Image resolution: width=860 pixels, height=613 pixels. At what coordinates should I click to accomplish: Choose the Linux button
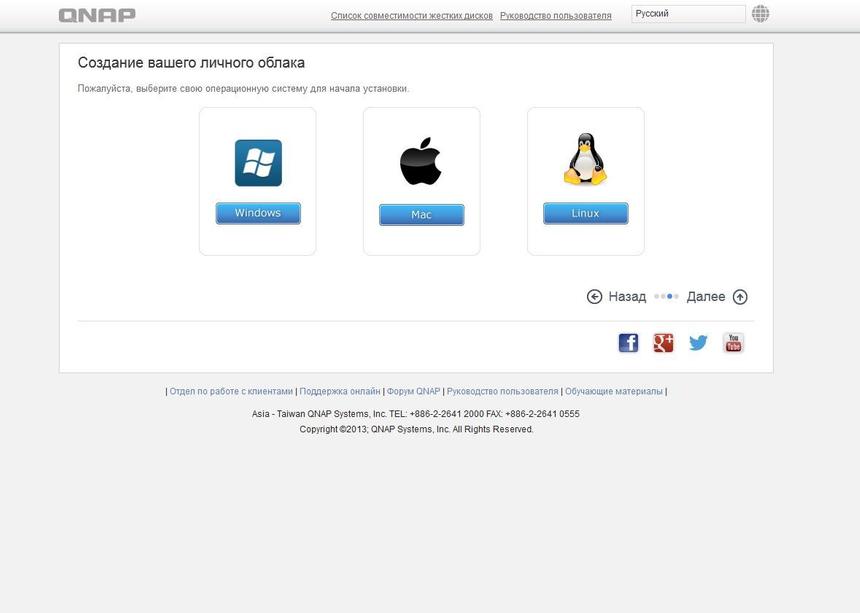pyautogui.click(x=585, y=213)
